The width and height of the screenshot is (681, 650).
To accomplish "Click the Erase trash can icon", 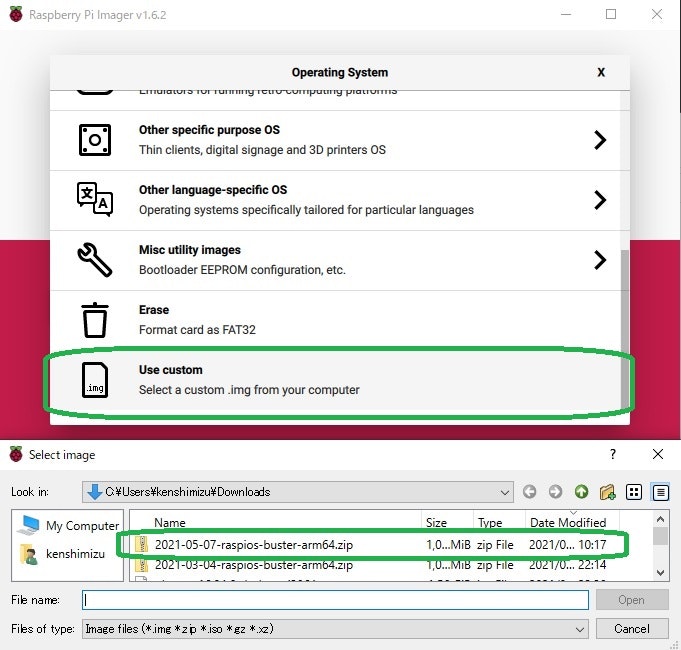I will [x=95, y=320].
